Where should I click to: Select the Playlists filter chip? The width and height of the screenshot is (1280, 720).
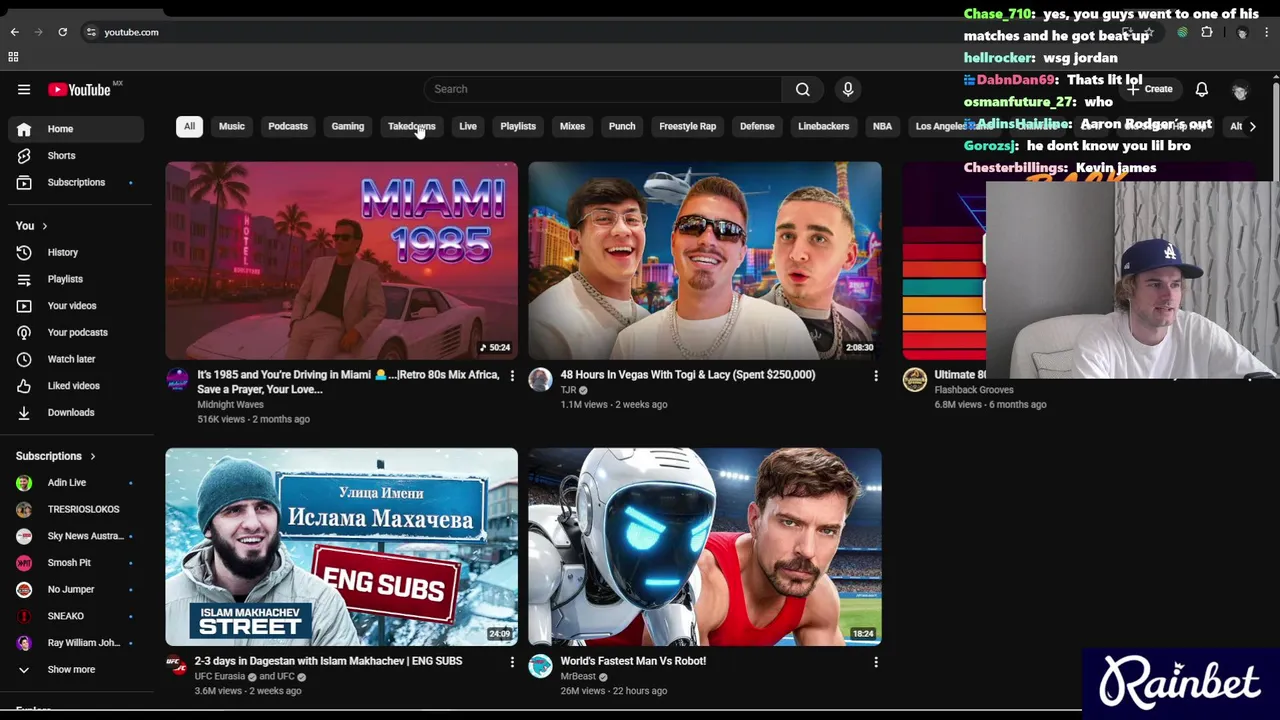click(518, 126)
